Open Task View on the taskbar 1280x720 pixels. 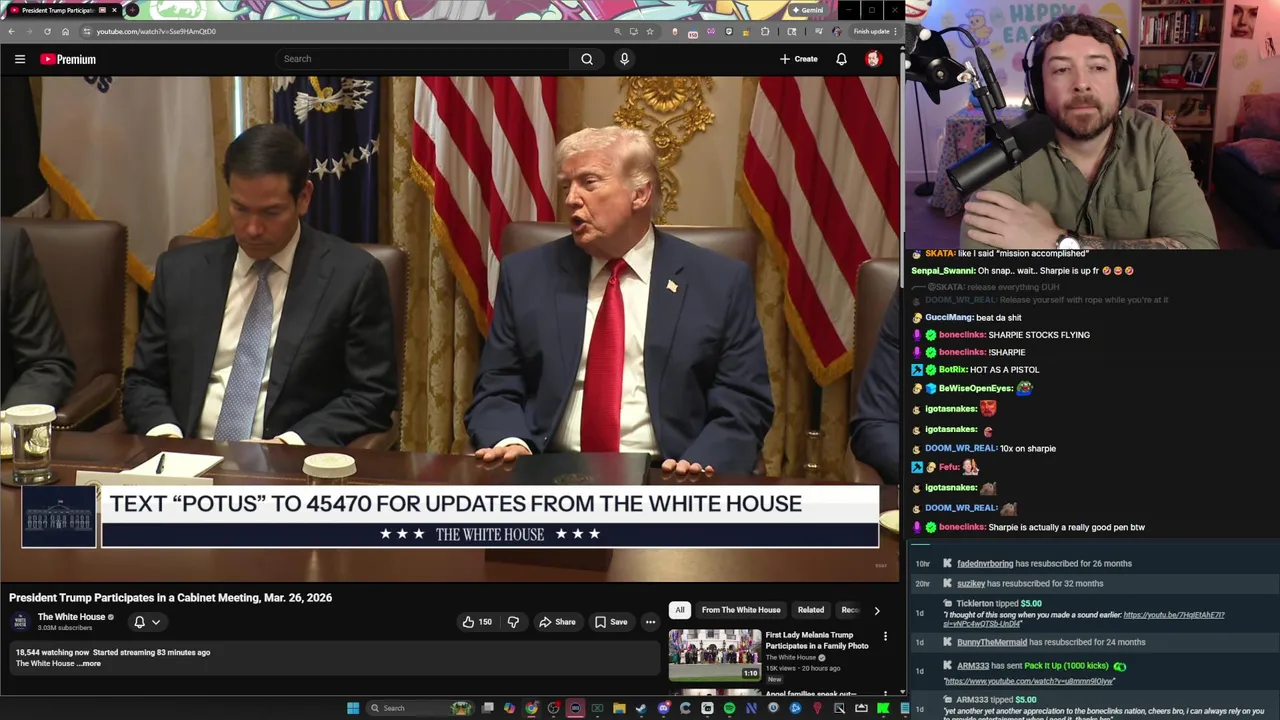(487, 708)
